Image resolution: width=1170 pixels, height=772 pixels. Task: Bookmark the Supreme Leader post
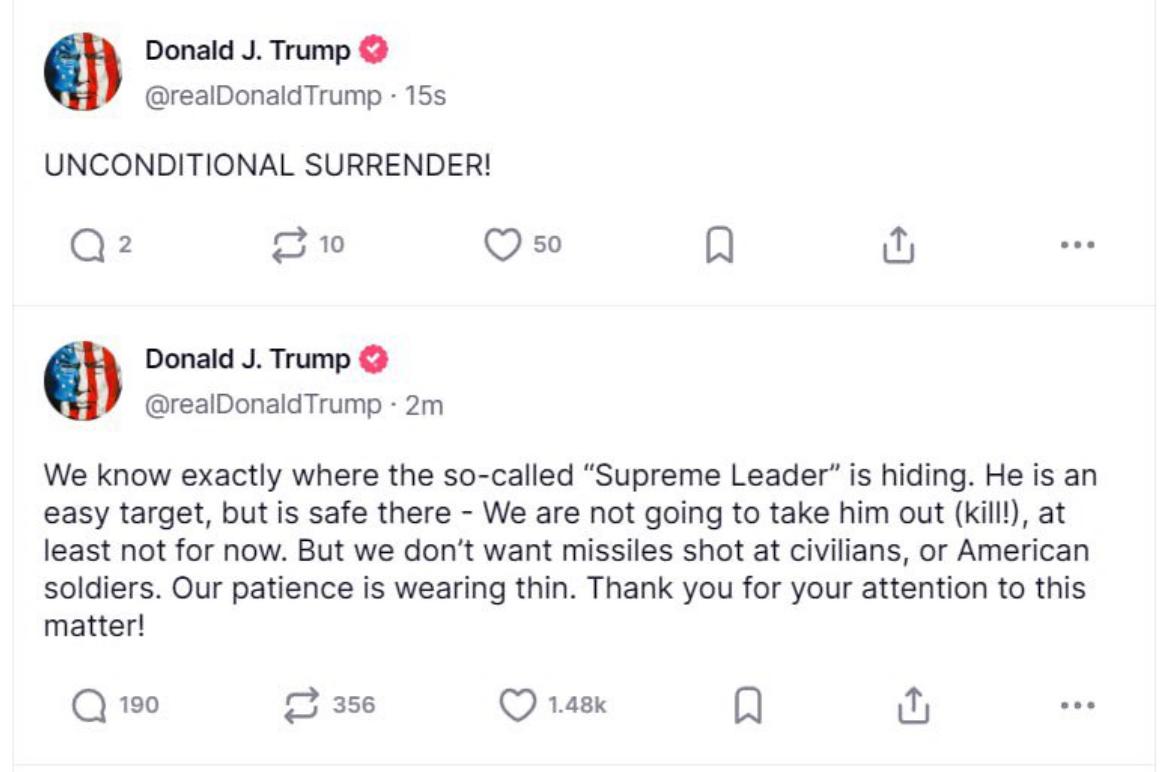click(747, 705)
